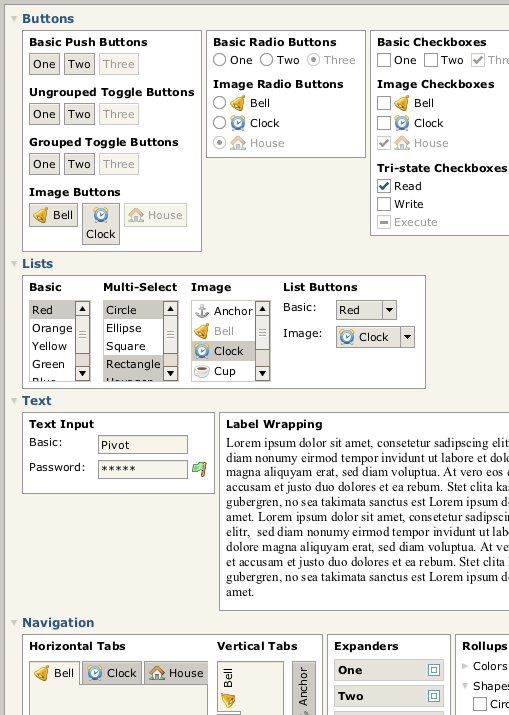
Task: Select Anchor item in Image list
Action: click(x=223, y=311)
